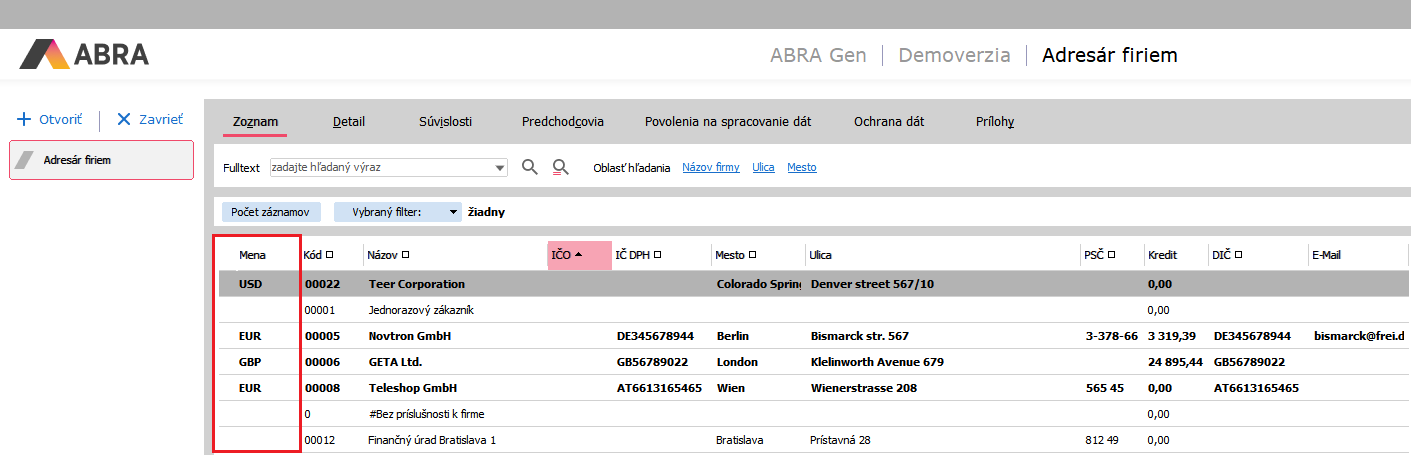Click the PSČ cell 812 49
This screenshot has height=455, width=1411.
coord(1102,440)
